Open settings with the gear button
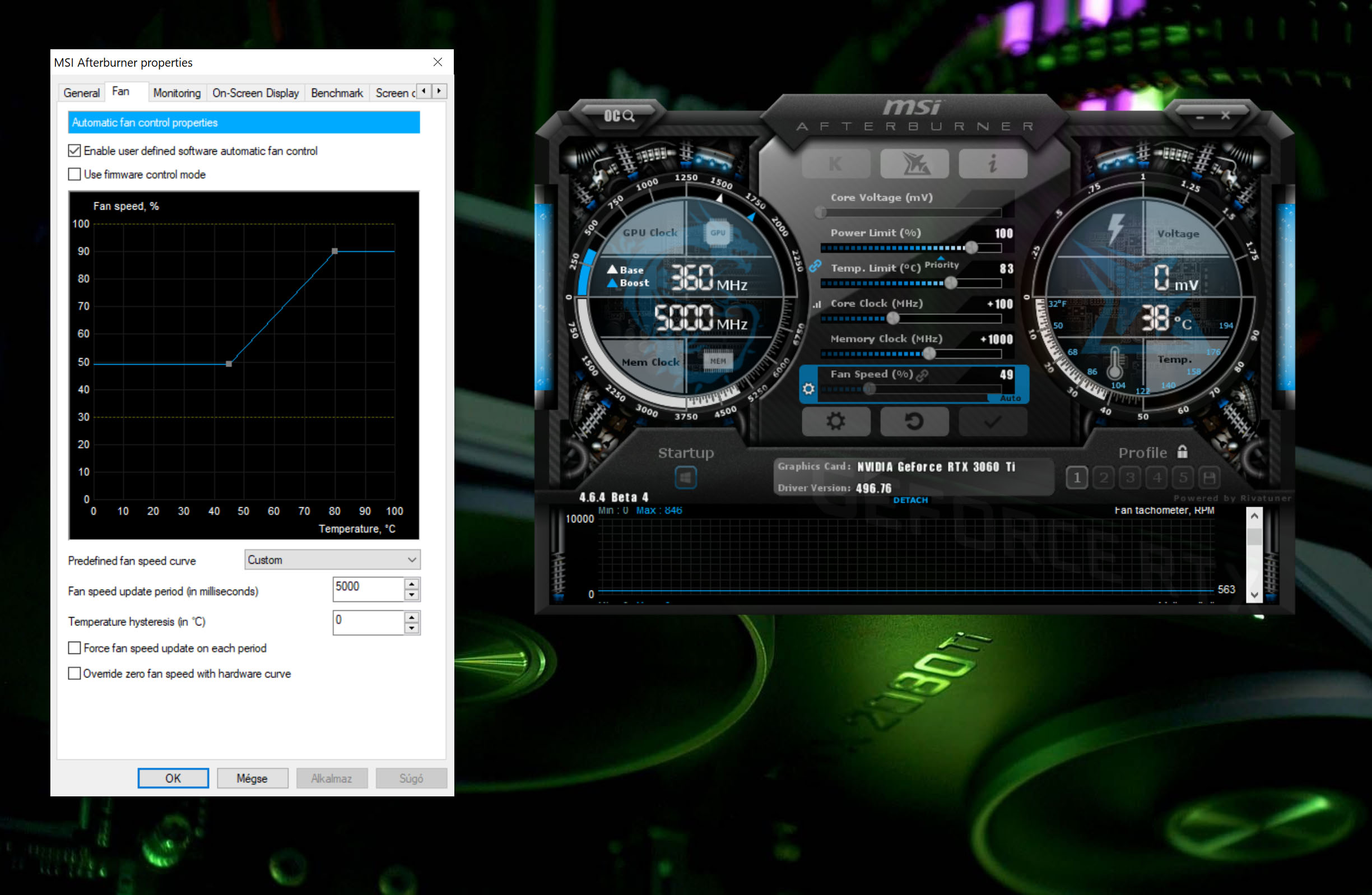This screenshot has height=895, width=1372. (x=835, y=421)
